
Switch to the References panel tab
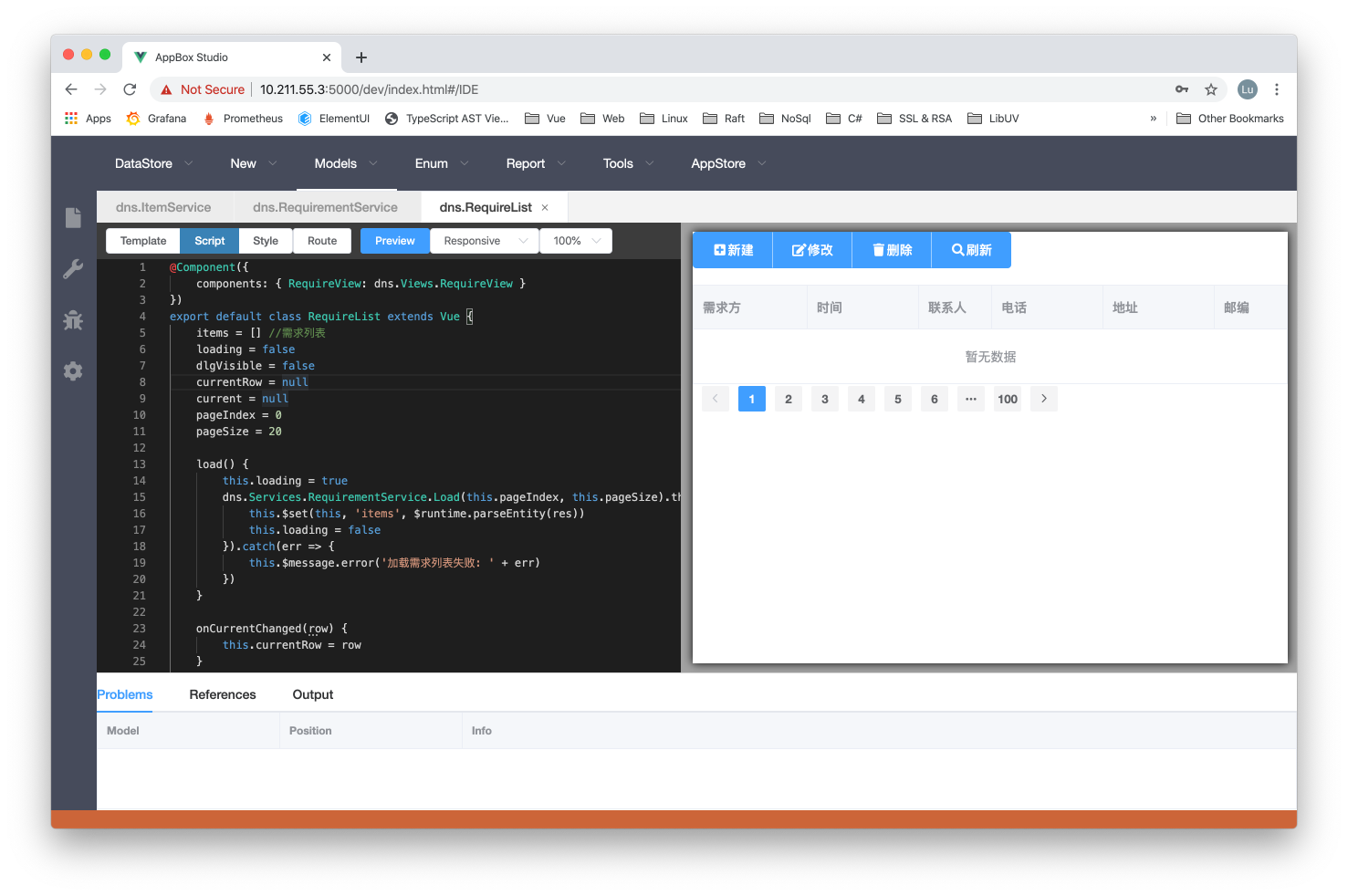(223, 694)
